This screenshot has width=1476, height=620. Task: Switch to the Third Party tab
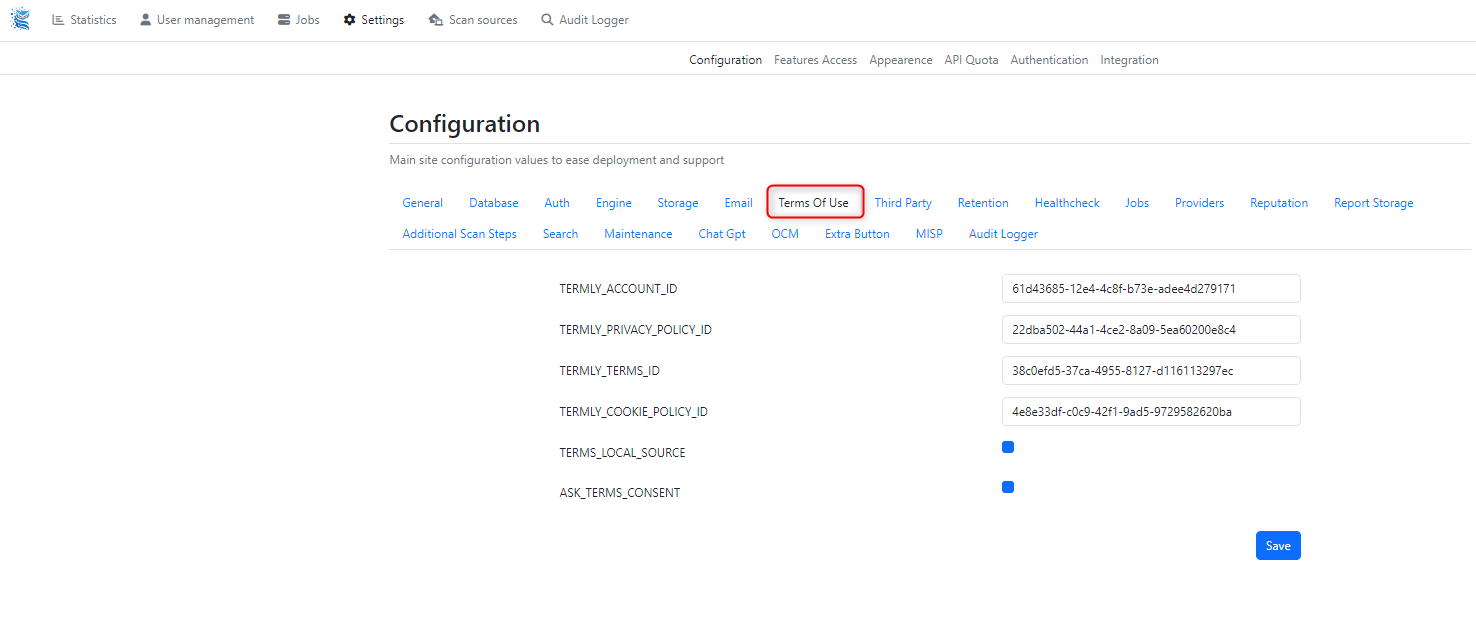(x=903, y=203)
